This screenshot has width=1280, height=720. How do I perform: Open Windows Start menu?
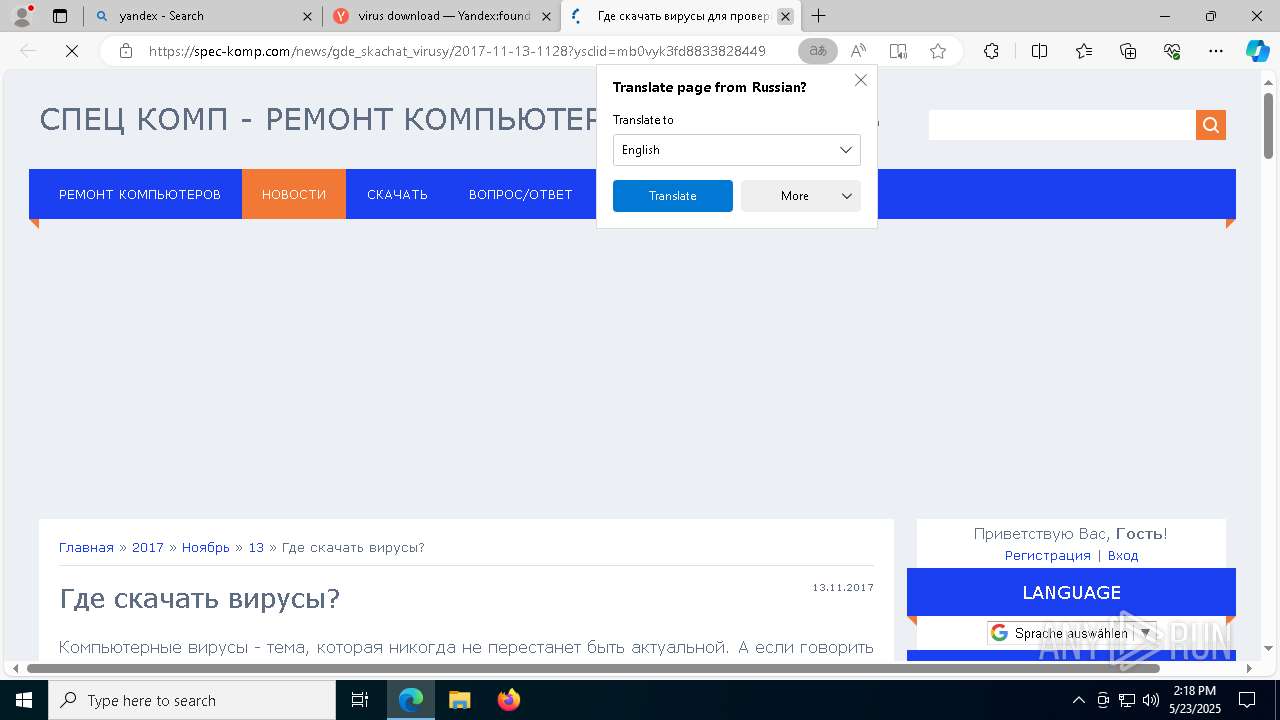[x=23, y=700]
